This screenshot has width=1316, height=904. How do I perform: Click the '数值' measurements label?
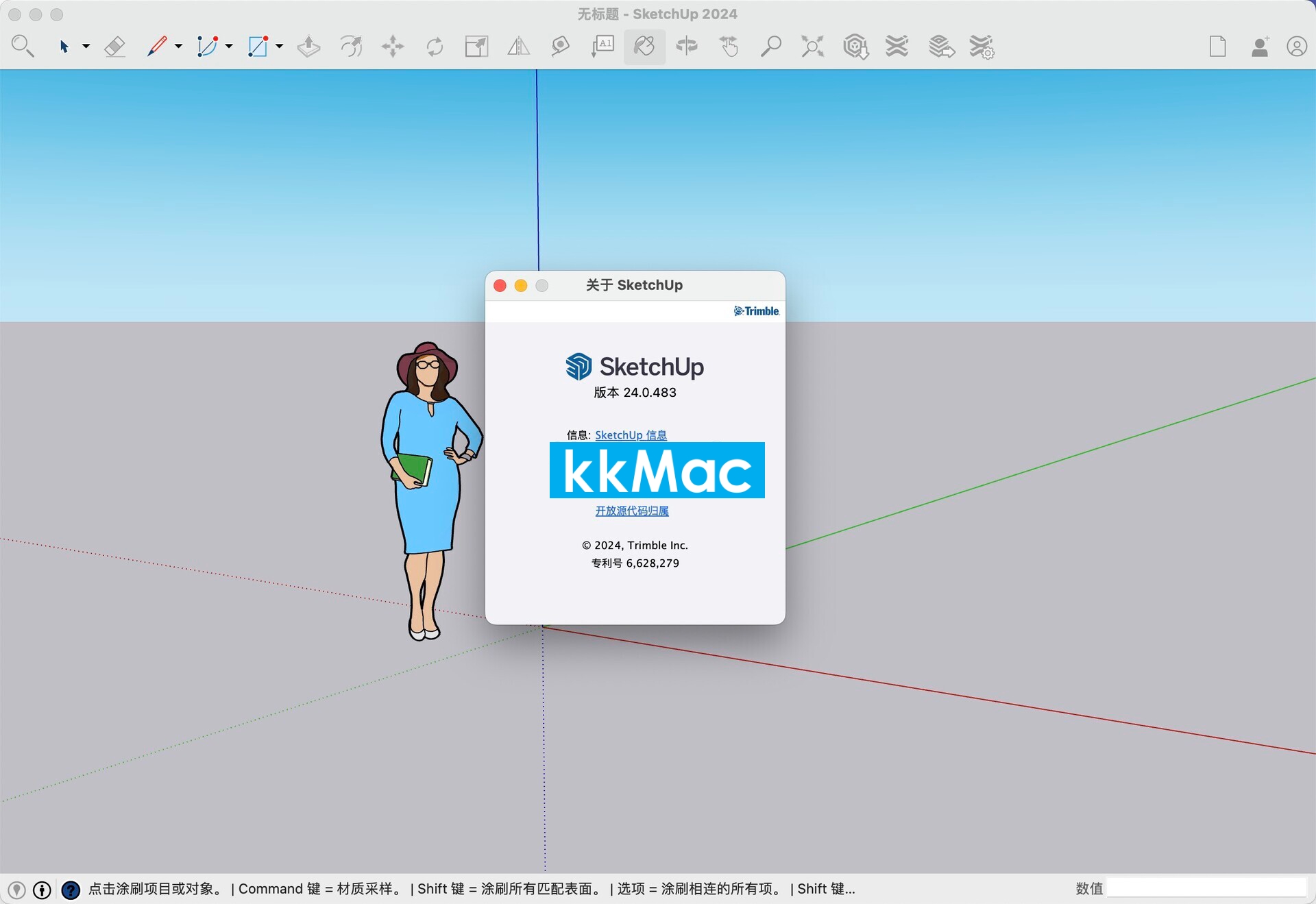(x=1089, y=889)
